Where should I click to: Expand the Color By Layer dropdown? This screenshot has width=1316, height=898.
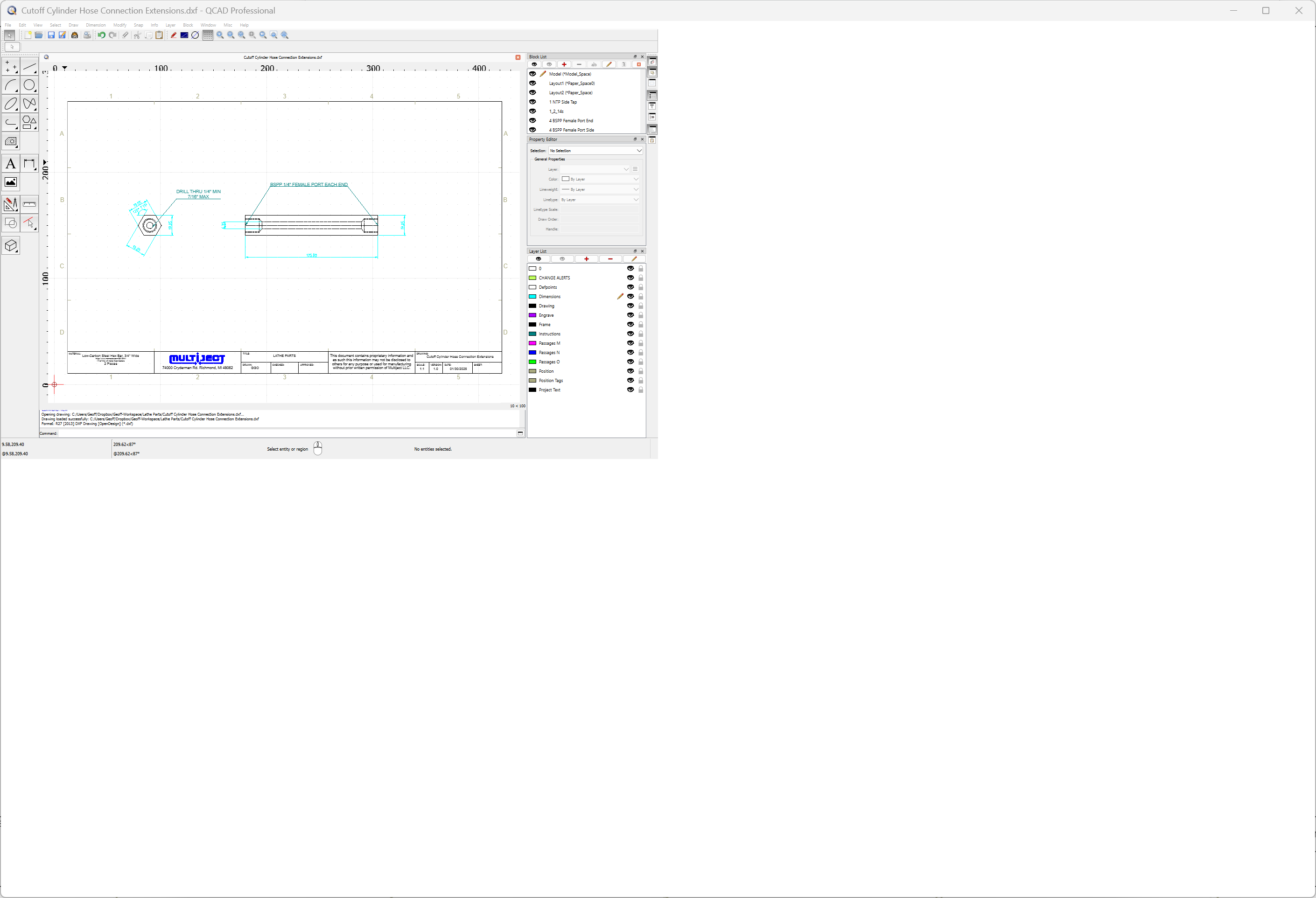point(600,179)
